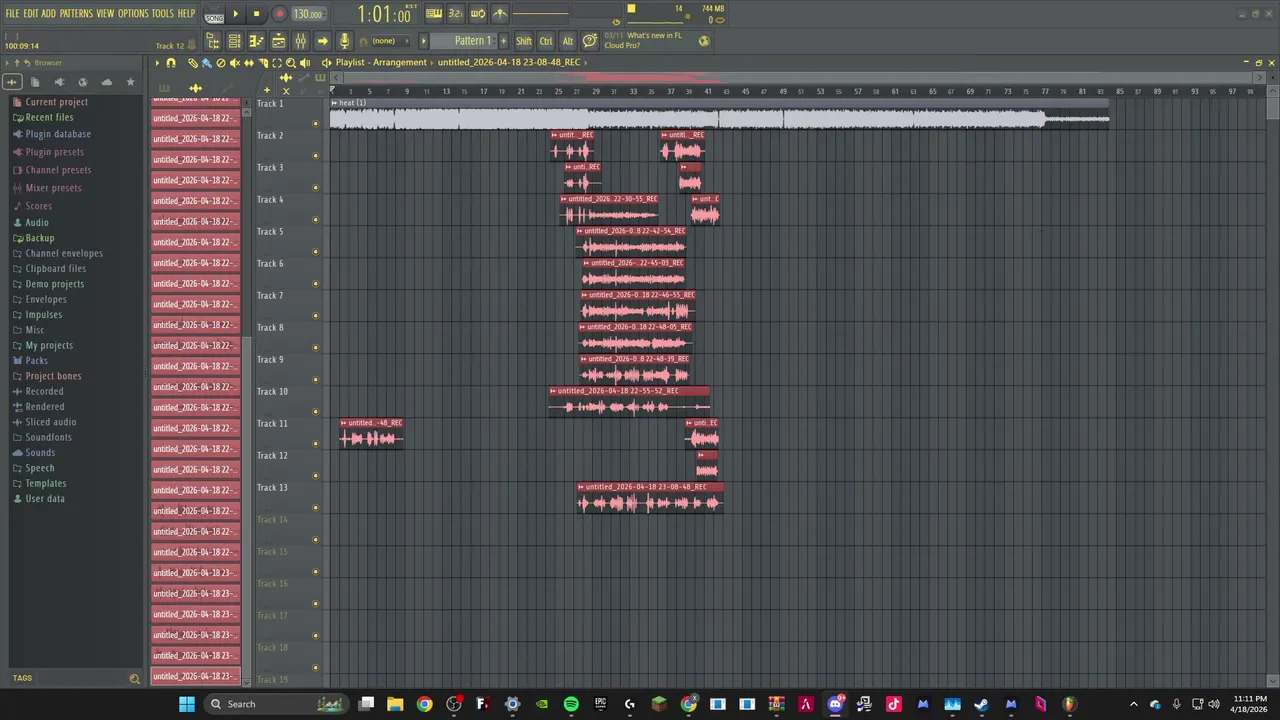Expand the Sliced audio folder
This screenshot has width=1280, height=720.
[x=50, y=422]
